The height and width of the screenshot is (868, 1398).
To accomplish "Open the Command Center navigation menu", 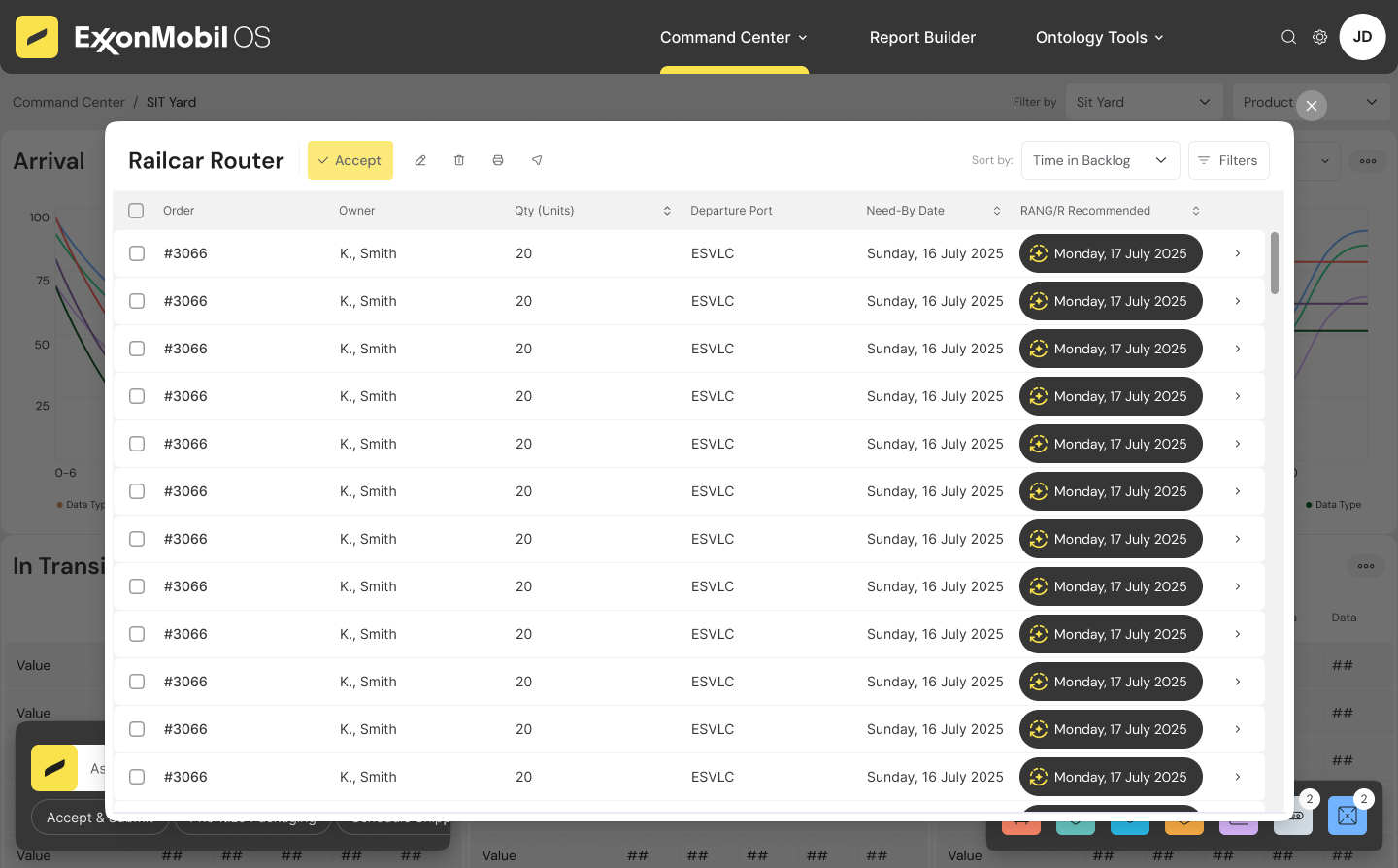I will coord(734,37).
